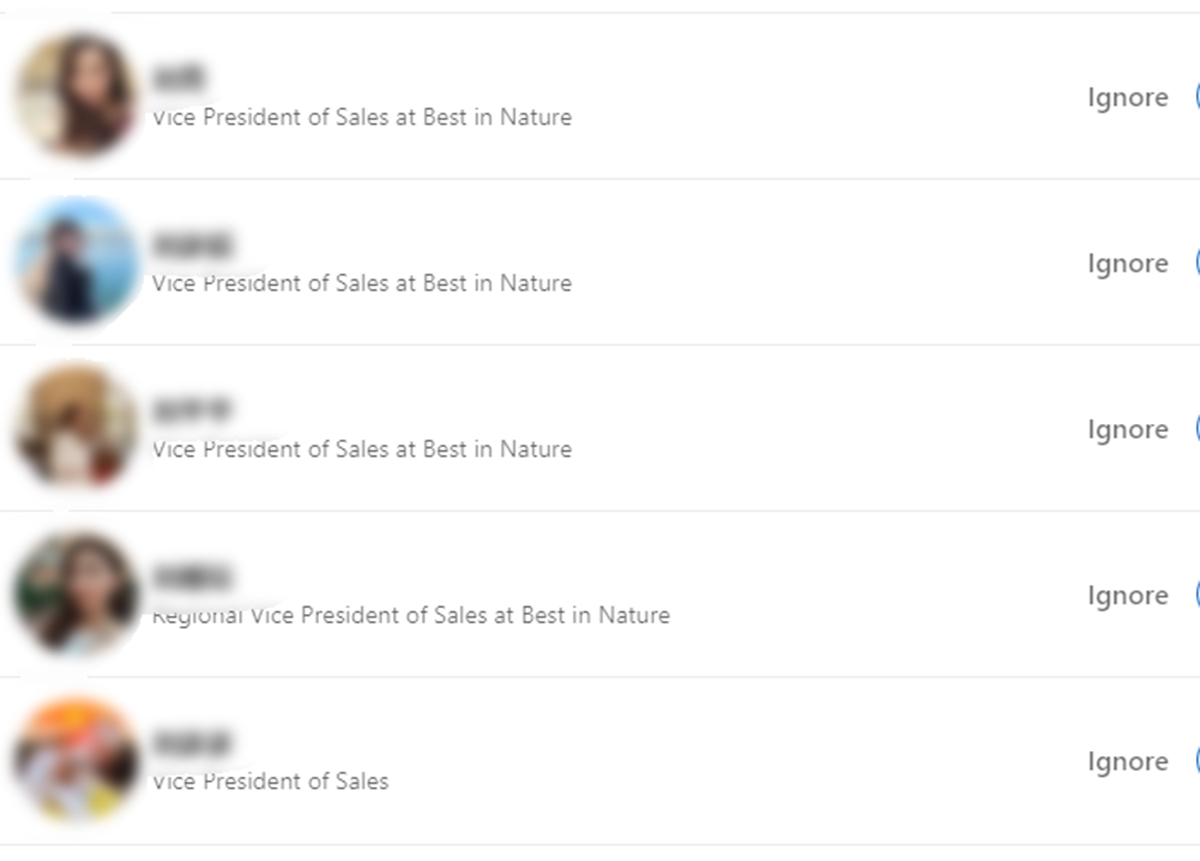The width and height of the screenshot is (1200, 861).
Task: Ignore the second Vice President of Sales invitation
Action: coord(1127,264)
